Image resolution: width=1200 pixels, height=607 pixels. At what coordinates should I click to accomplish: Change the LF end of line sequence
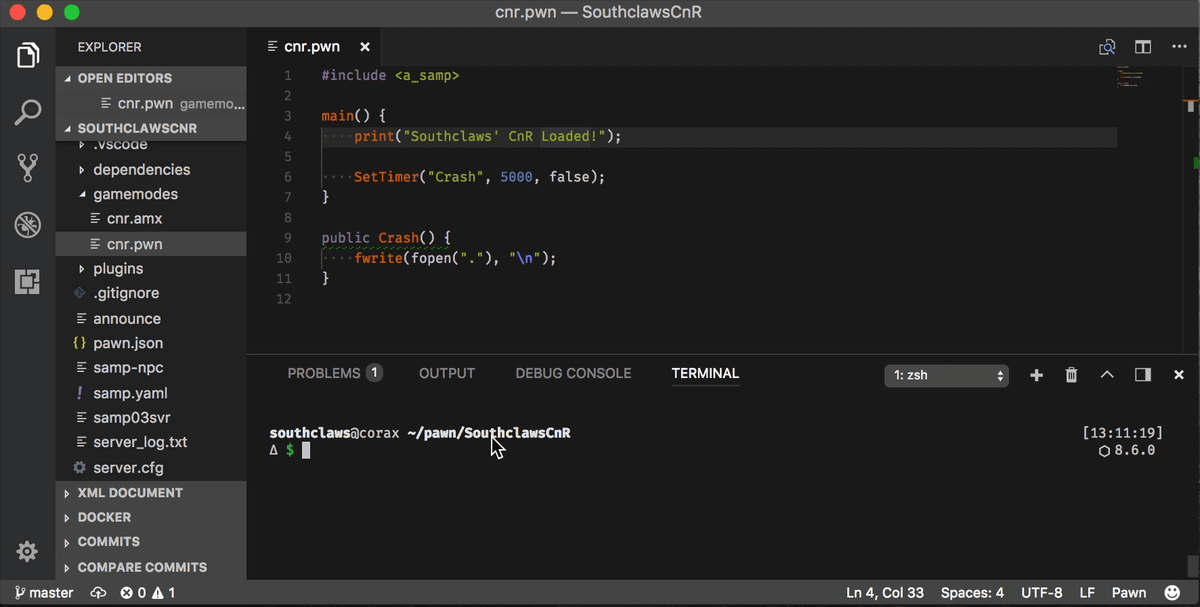click(1087, 593)
